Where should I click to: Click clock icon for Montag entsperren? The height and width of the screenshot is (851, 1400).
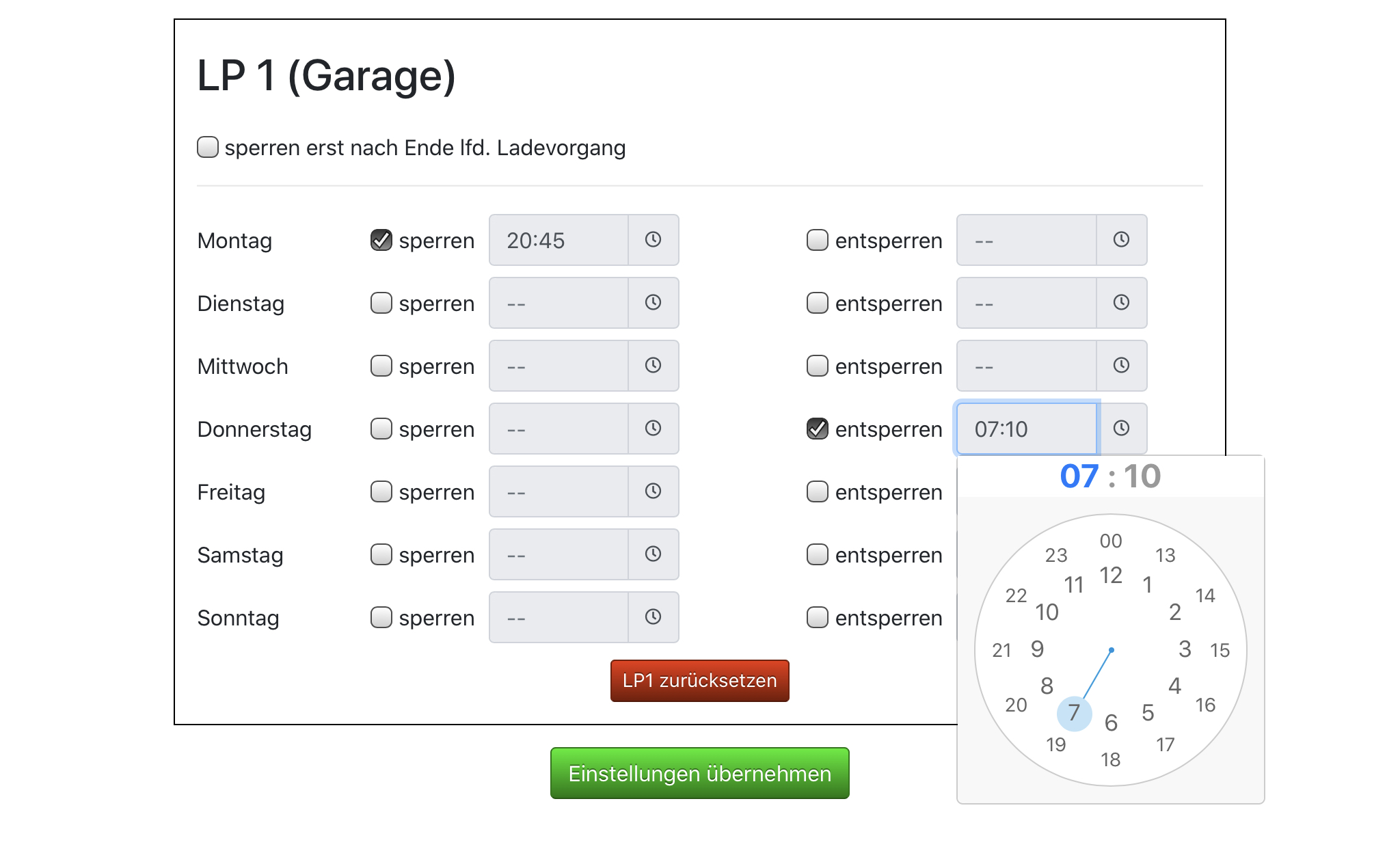coord(1121,240)
